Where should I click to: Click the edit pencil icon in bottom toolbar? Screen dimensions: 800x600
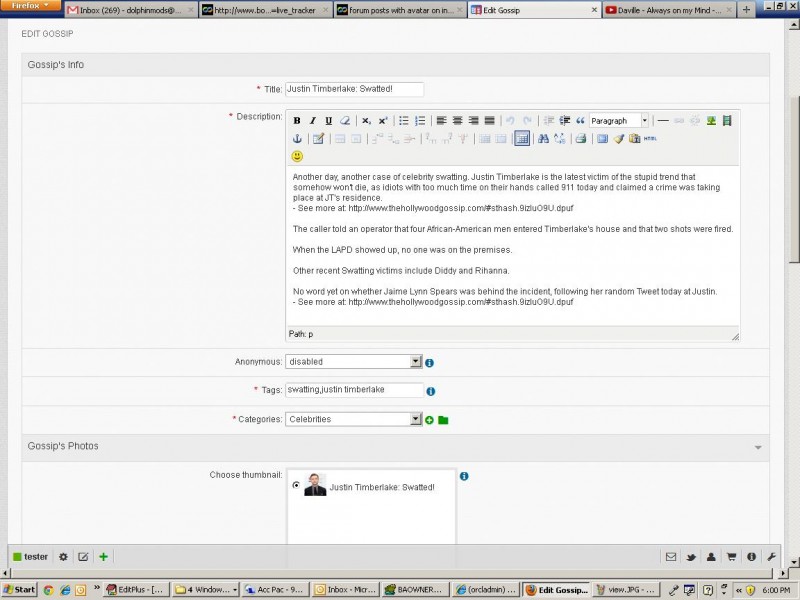pyautogui.click(x=83, y=557)
